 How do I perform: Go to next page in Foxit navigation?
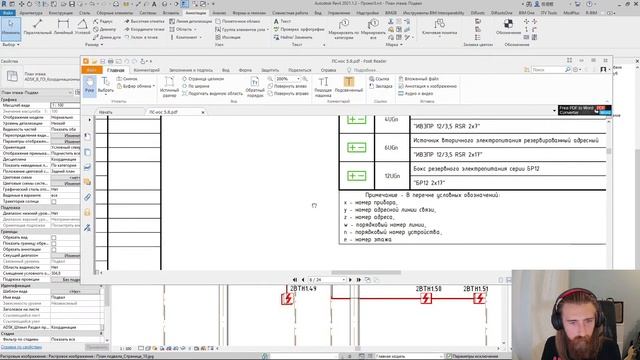coord(350,280)
